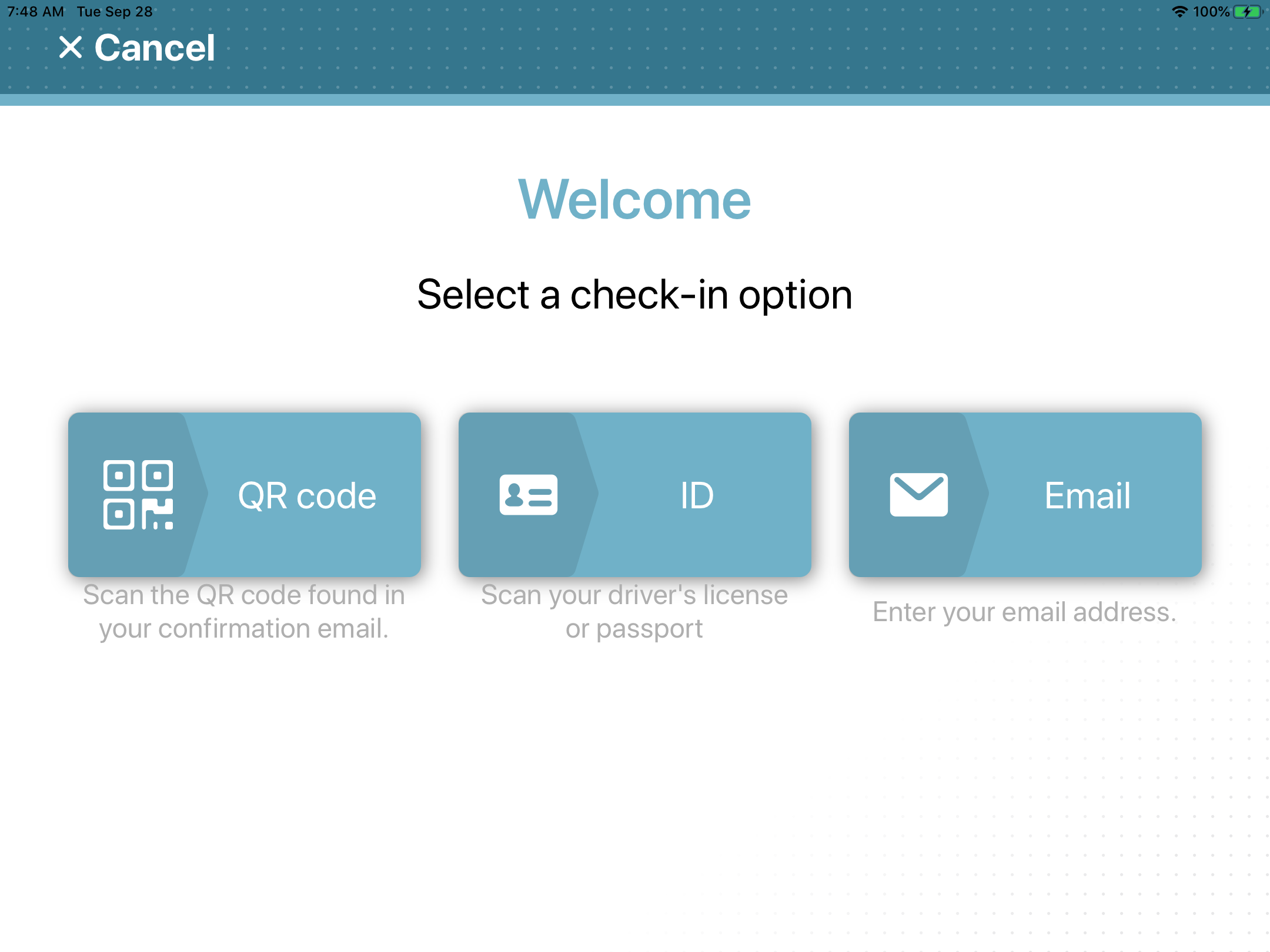Select driver's license scan option

635,494
